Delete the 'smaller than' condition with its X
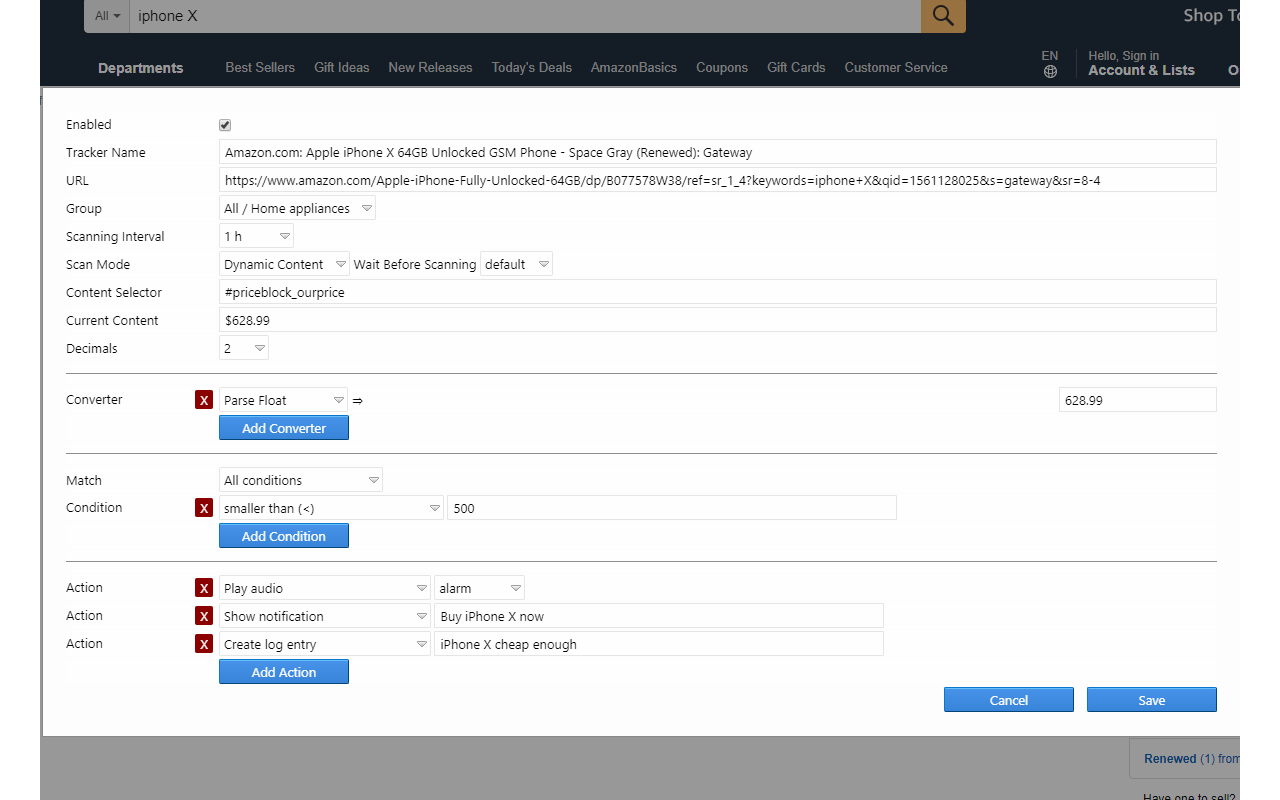Screen dimensions: 1280x800 coord(204,508)
